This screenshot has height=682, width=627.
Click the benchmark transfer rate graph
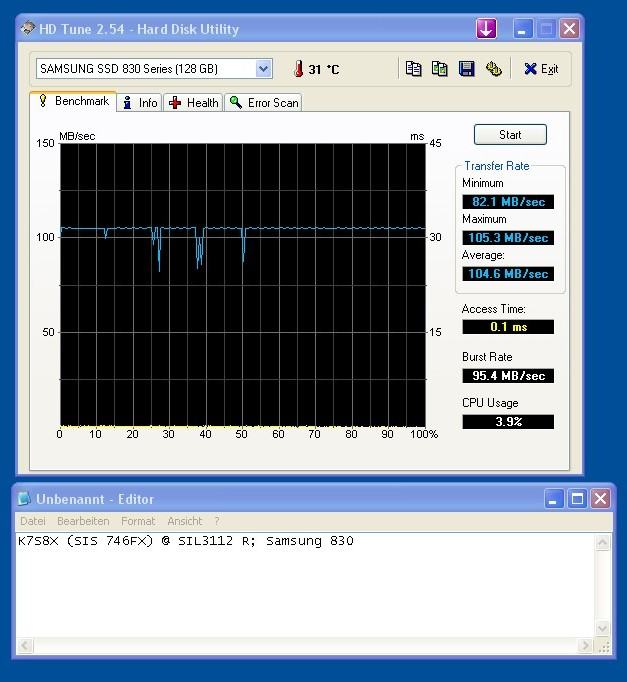tap(243, 285)
